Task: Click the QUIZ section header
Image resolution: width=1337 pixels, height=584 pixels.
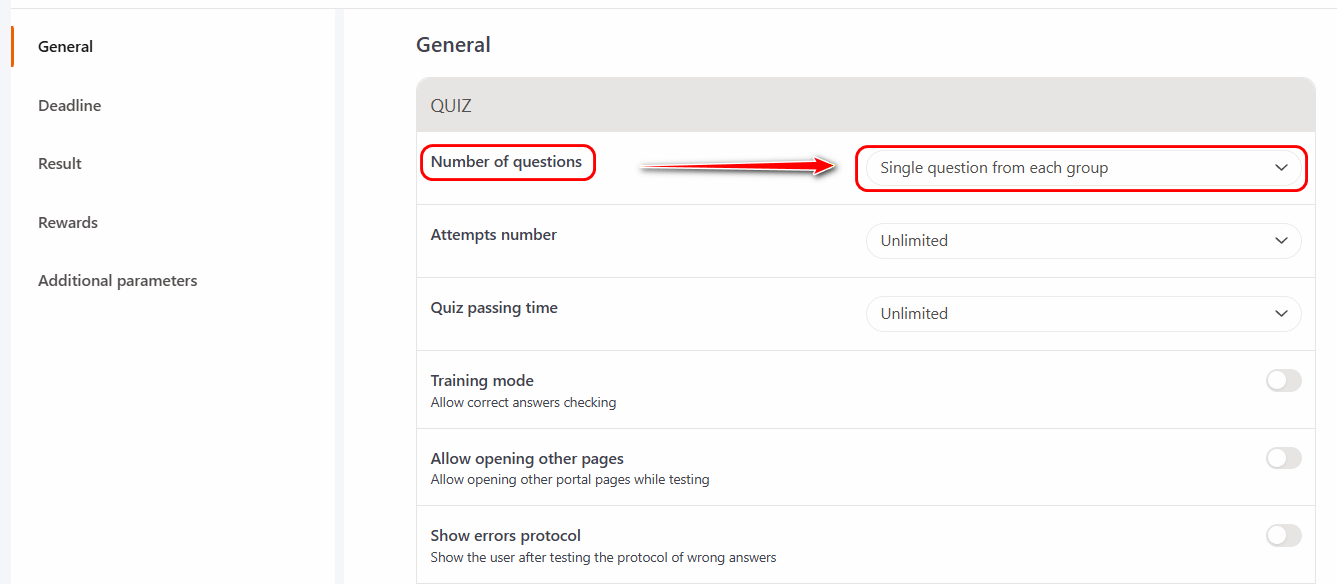Action: (x=451, y=106)
